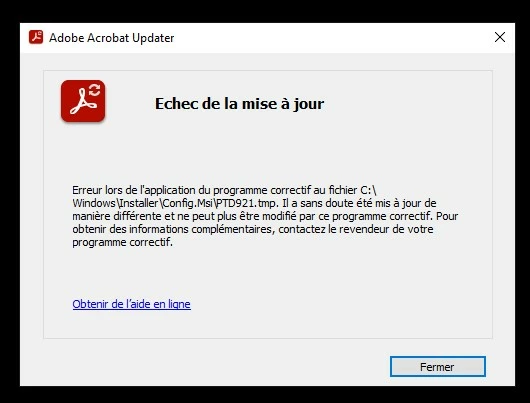Select the "Echec de la mise à jour" heading
Screen dimensions: 530x403
point(239,103)
